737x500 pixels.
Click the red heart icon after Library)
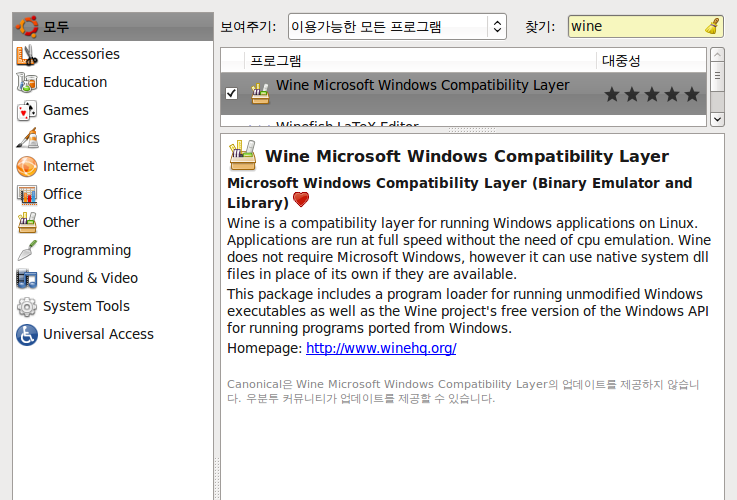point(301,200)
